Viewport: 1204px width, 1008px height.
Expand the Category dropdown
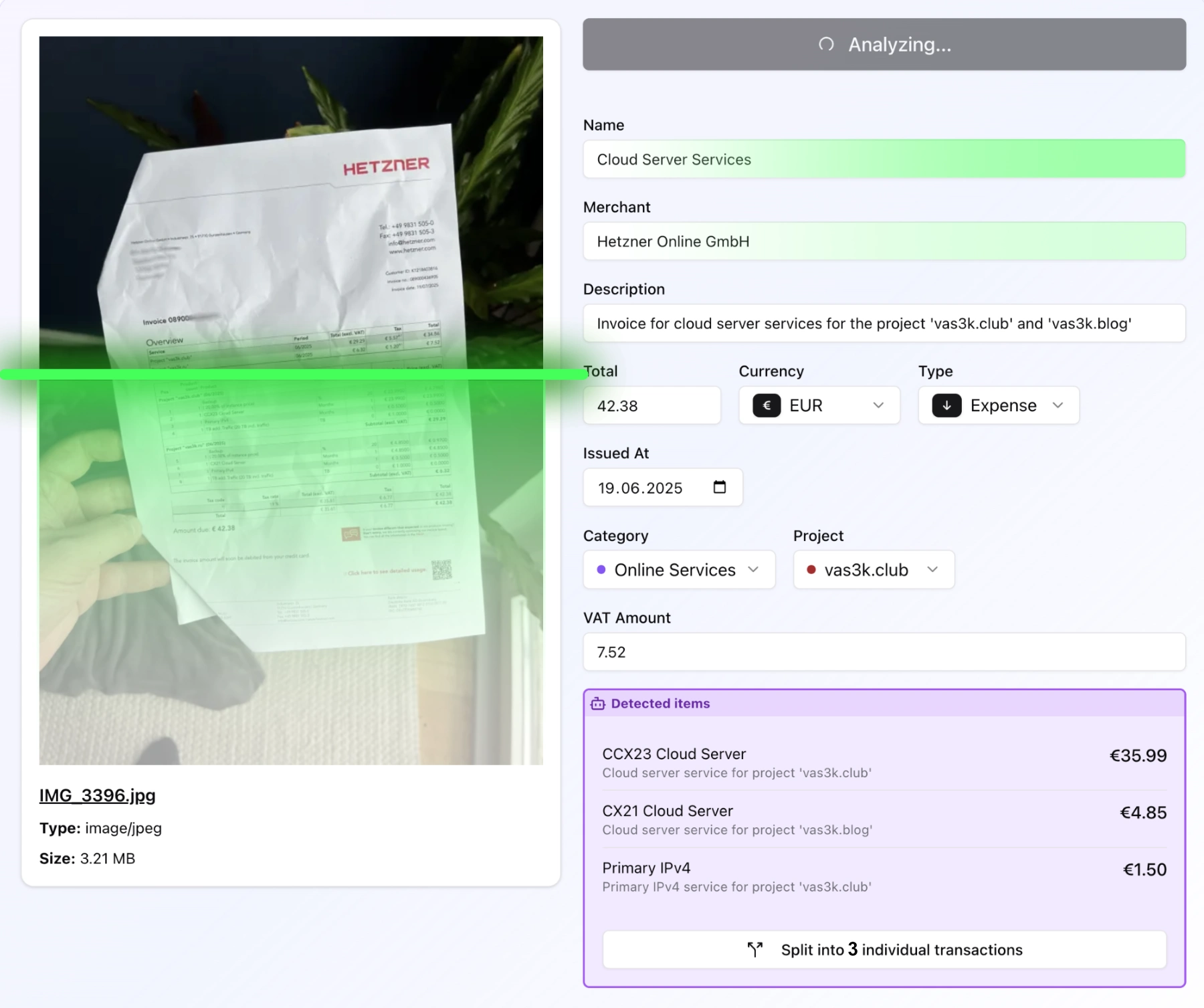[678, 569]
